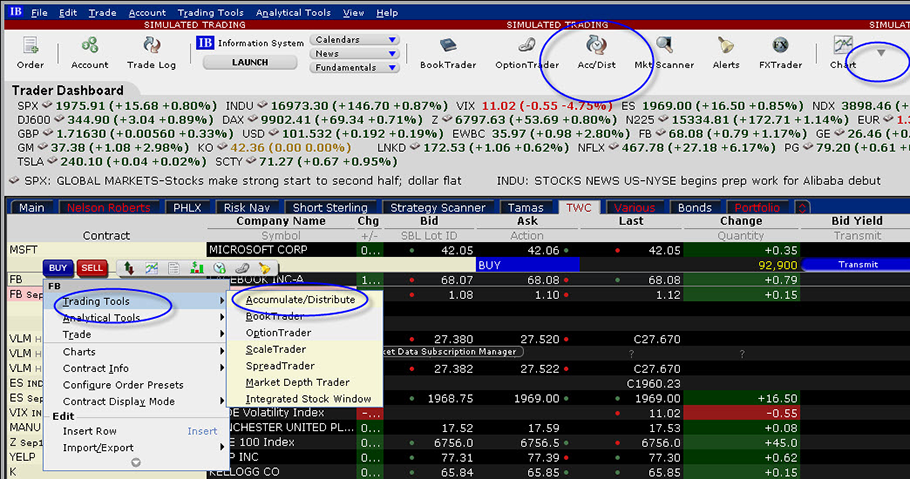Click the LAUNCH button

click(250, 62)
